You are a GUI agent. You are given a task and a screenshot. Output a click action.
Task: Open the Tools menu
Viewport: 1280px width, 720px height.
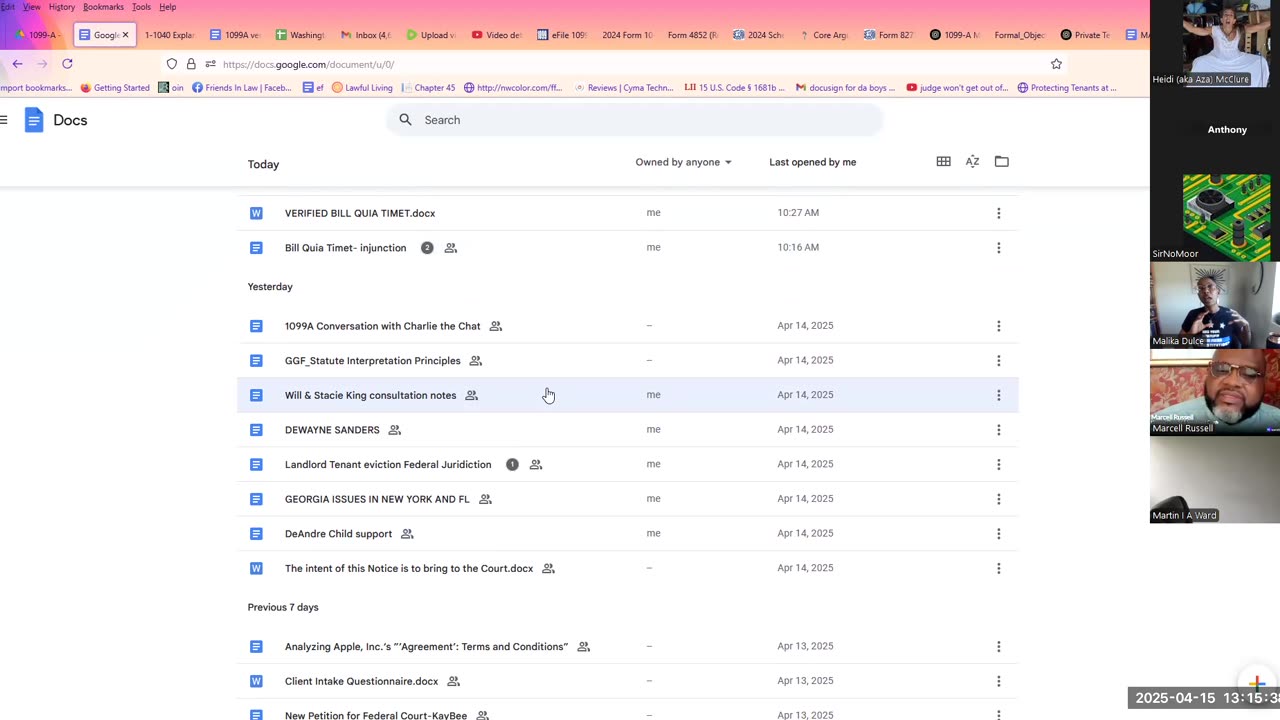[141, 7]
